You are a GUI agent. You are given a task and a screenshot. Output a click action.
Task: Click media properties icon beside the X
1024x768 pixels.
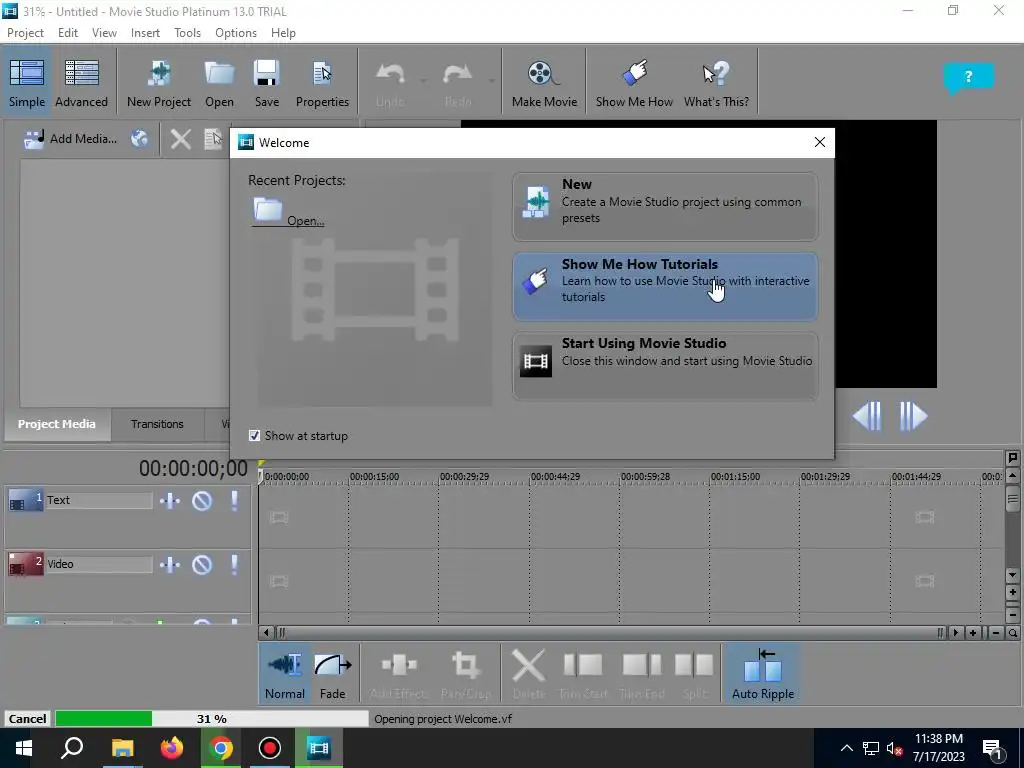[x=214, y=138]
